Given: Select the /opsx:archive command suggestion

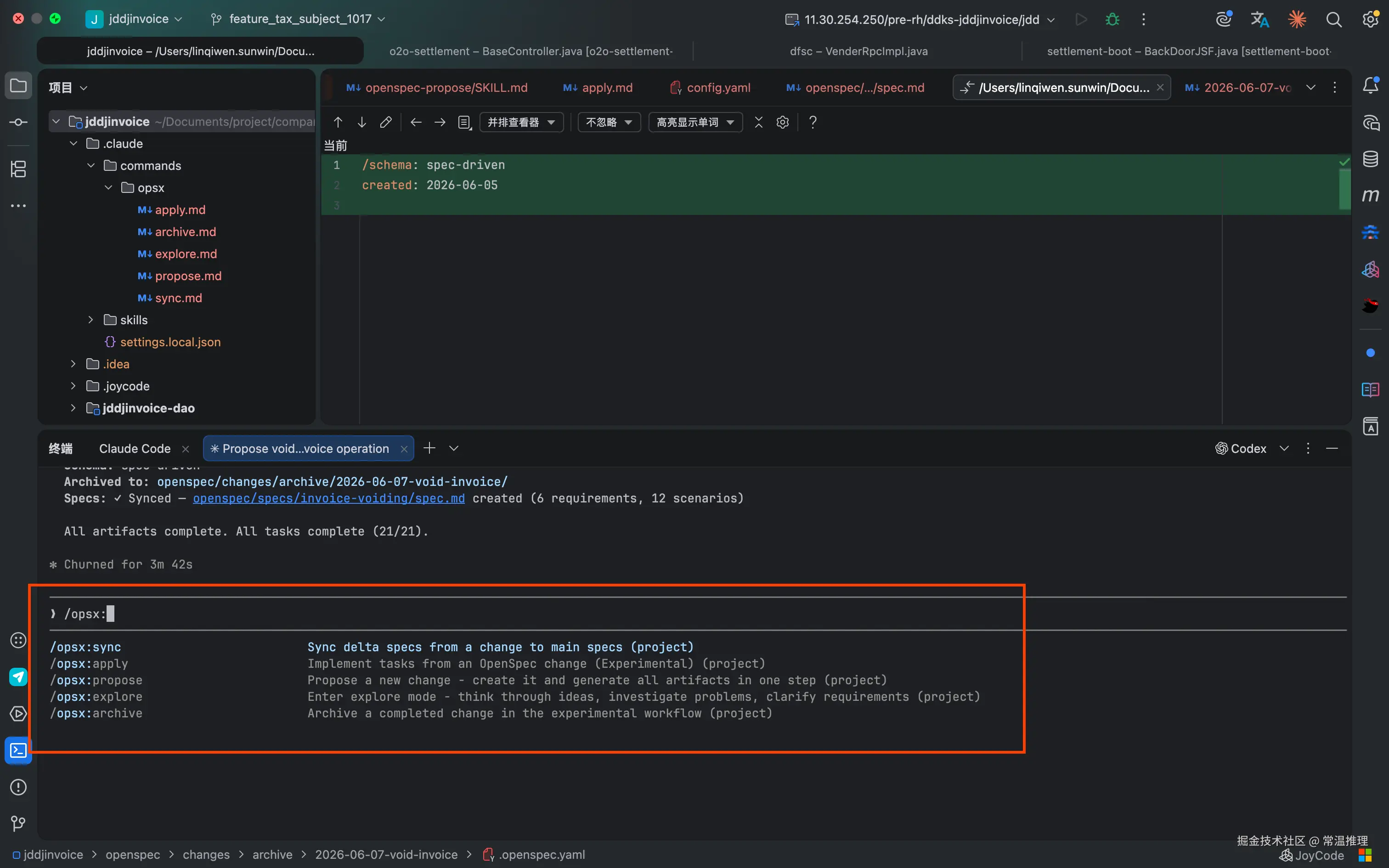Looking at the screenshot, I should pos(96,713).
